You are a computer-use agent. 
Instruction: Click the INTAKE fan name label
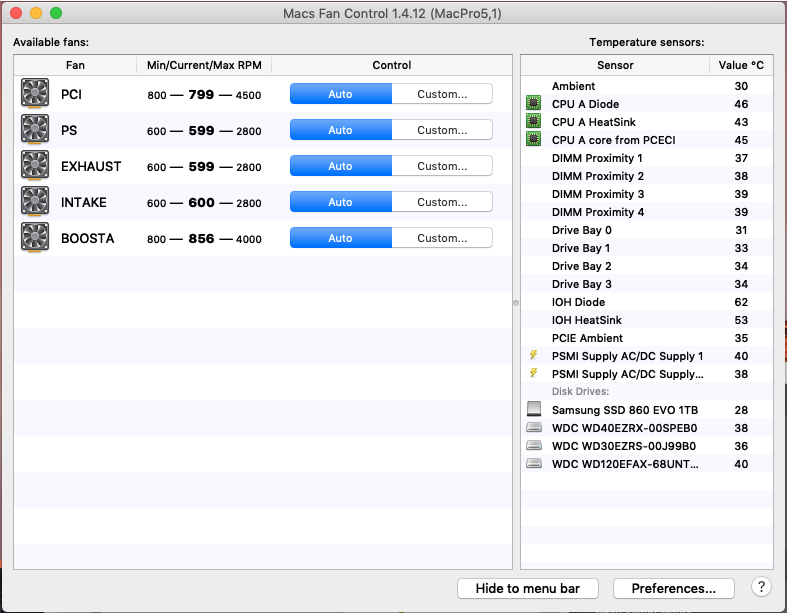[x=83, y=203]
